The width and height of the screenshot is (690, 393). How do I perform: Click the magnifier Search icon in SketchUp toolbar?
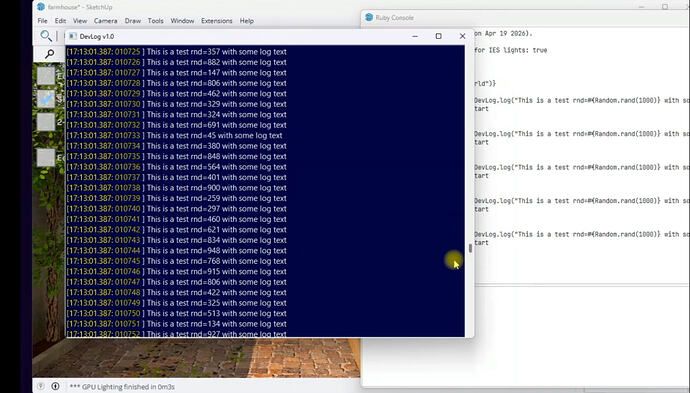[x=46, y=36]
